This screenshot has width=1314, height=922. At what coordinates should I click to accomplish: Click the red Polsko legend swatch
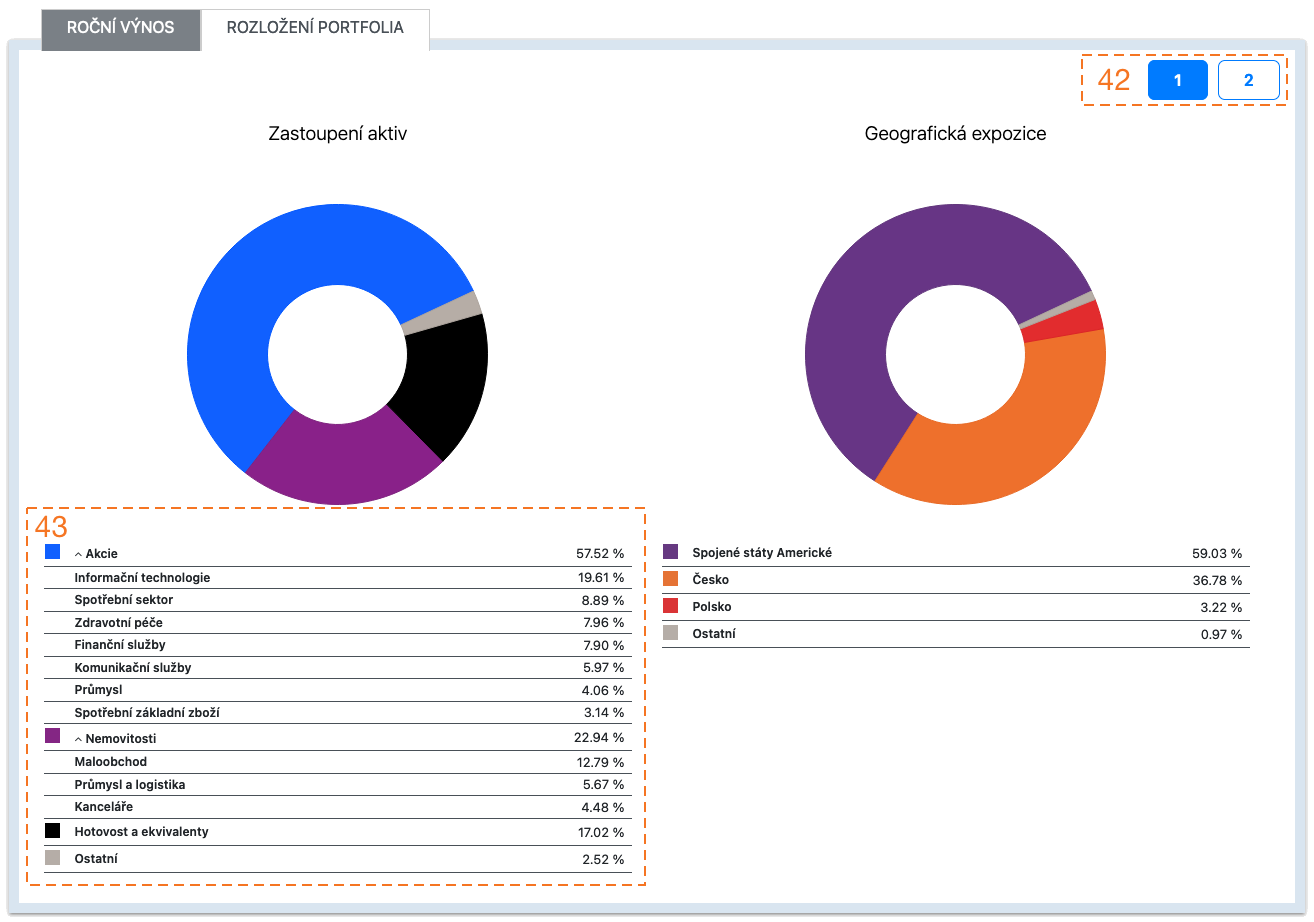pos(670,605)
